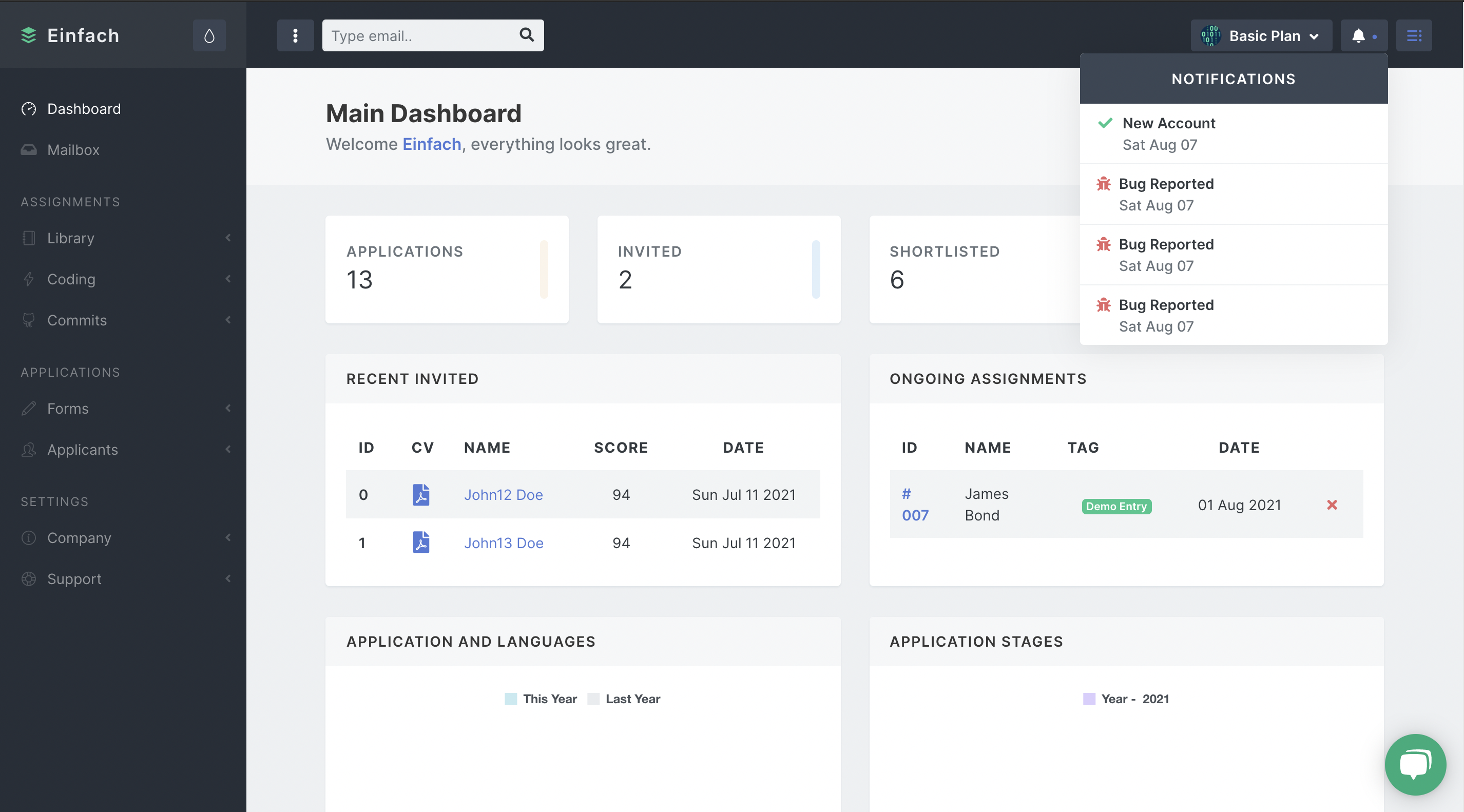
Task: Go to Mailbox in sidebar
Action: (x=73, y=150)
